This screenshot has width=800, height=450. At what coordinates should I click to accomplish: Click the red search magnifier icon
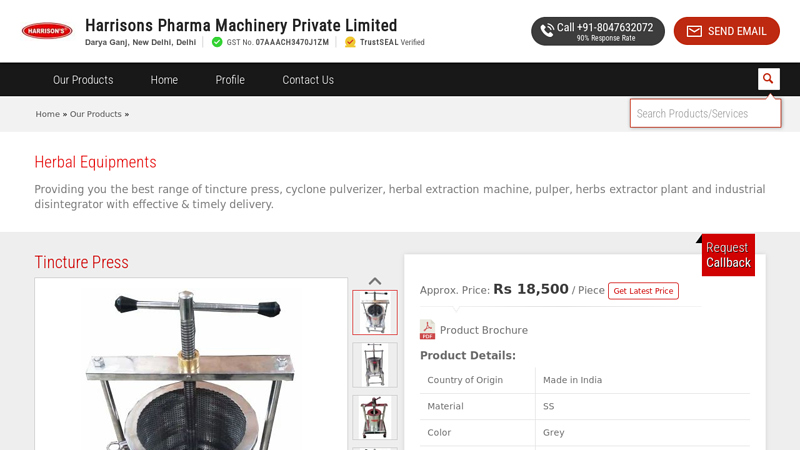(x=768, y=79)
